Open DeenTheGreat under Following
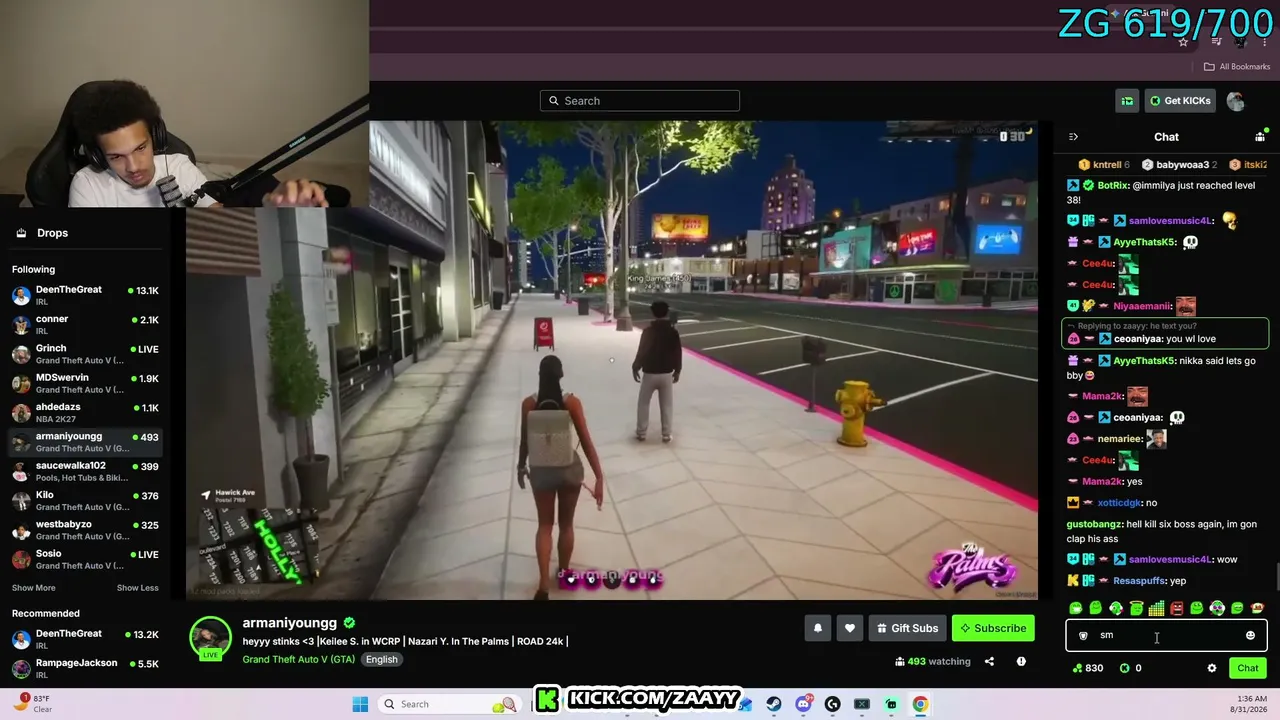 [85, 295]
